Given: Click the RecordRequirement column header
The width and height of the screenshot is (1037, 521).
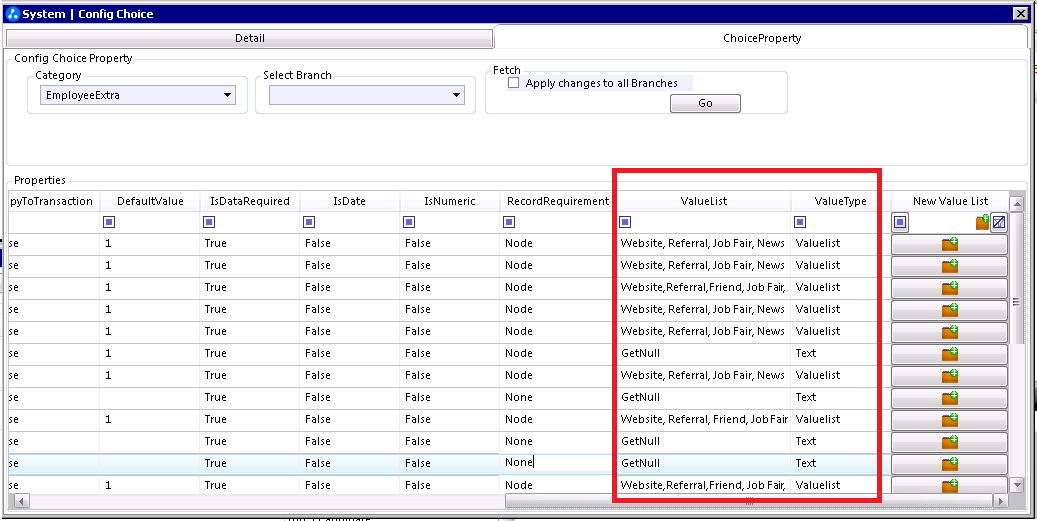Looking at the screenshot, I should 558,201.
